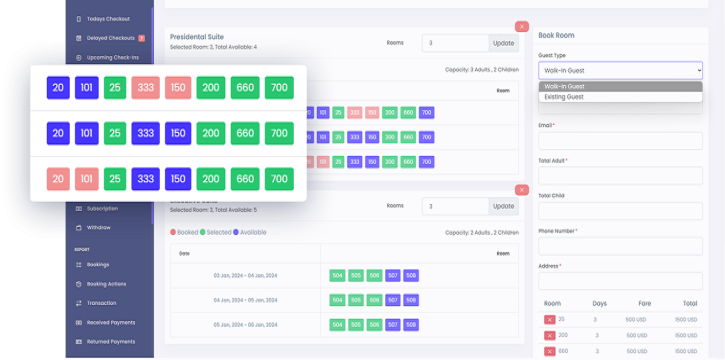Open the Guest Type dropdown

click(620, 71)
